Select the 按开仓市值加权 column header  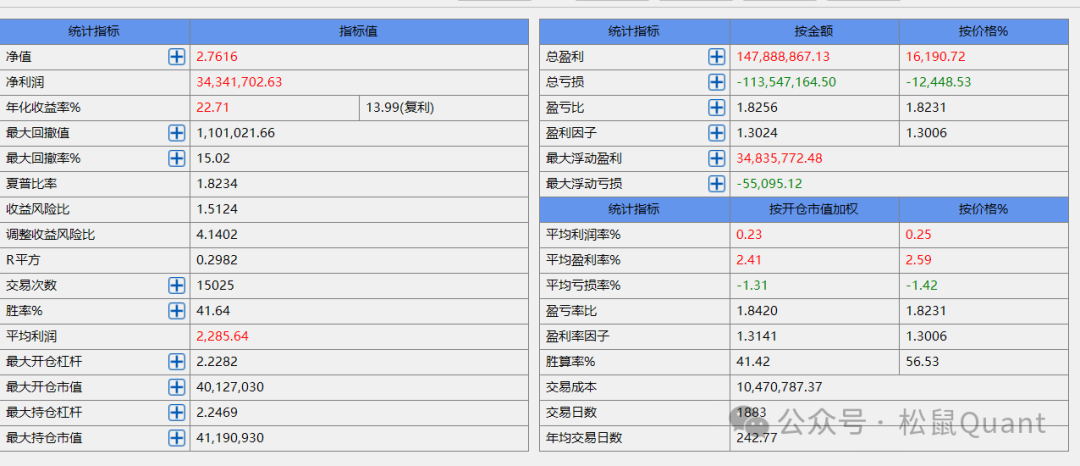pos(814,209)
